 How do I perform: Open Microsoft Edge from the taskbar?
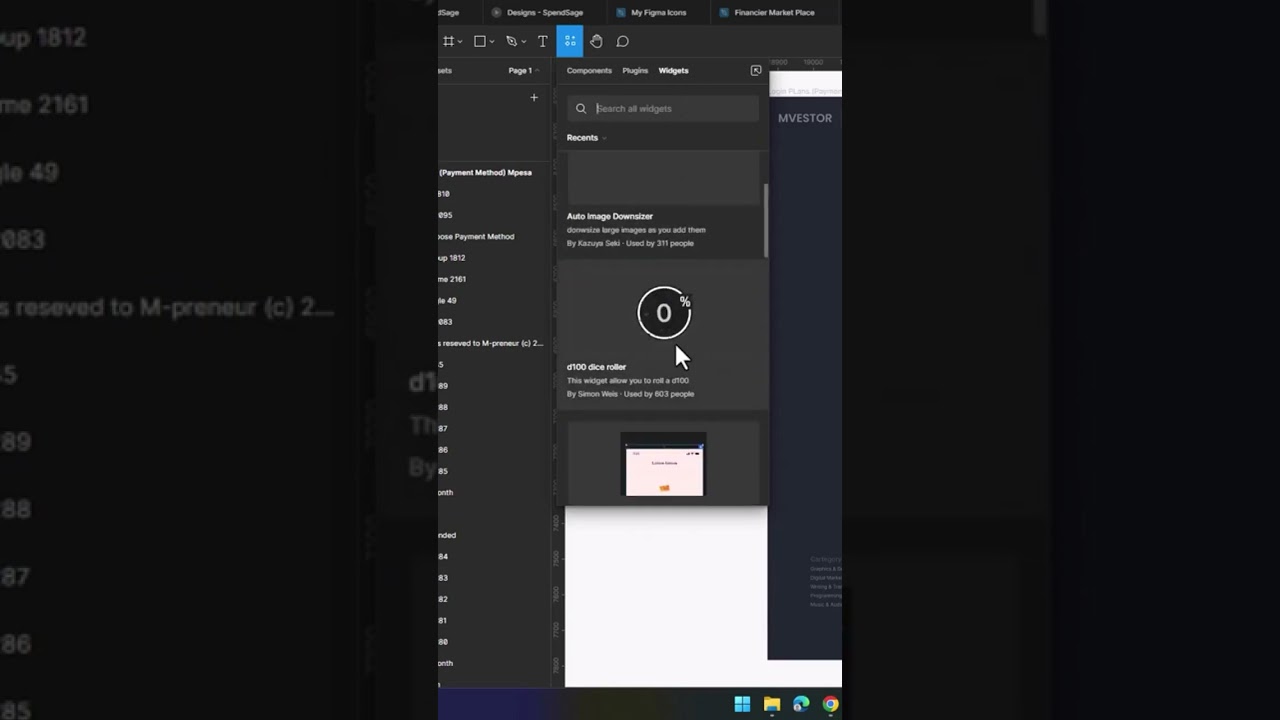coord(801,704)
